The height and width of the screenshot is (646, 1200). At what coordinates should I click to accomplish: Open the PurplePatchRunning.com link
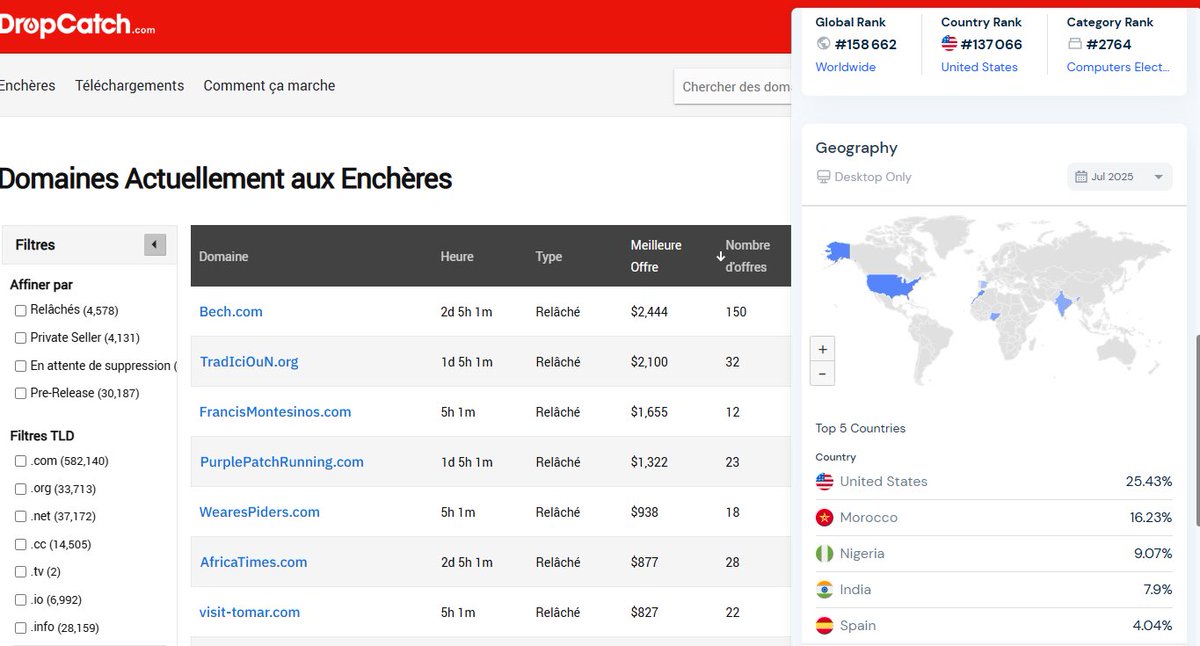point(282,462)
